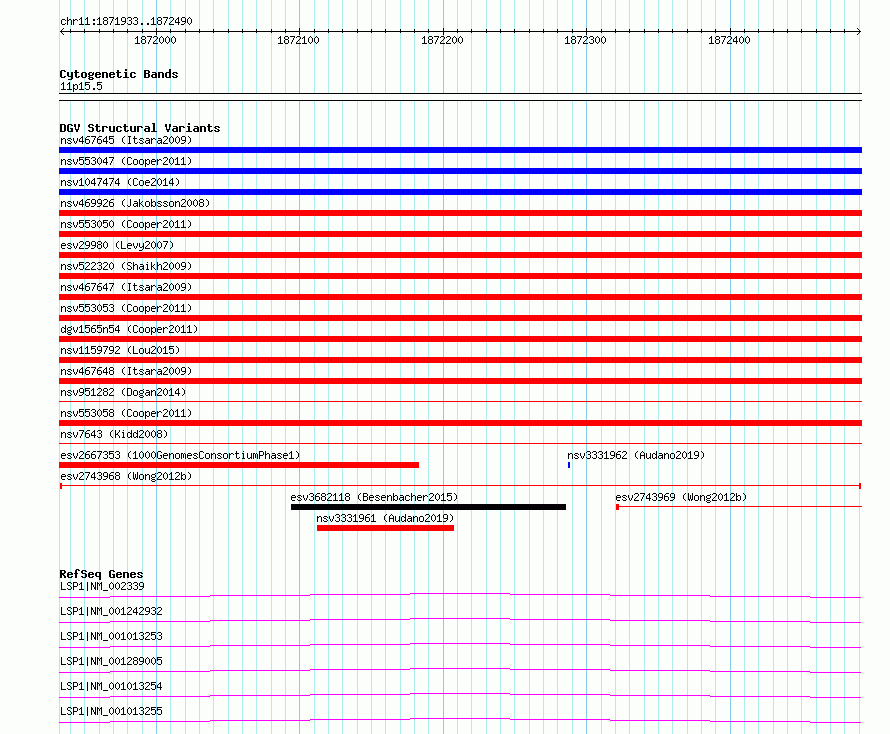Open nsv467647 (Itsara2009) variant
Viewport: 890px width, 734px height.
(126, 287)
